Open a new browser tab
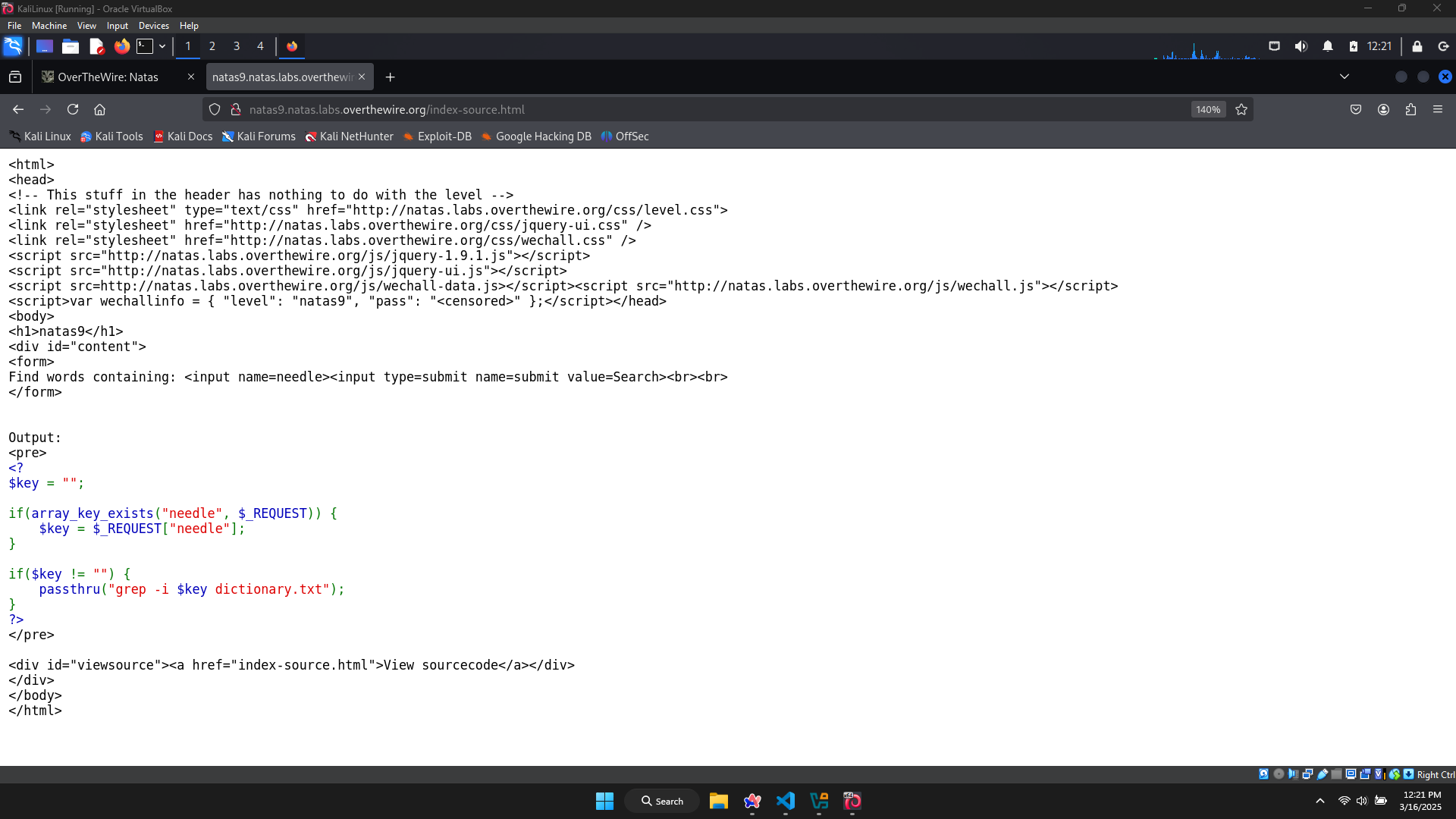Screen dimensions: 1456x819 [390, 77]
